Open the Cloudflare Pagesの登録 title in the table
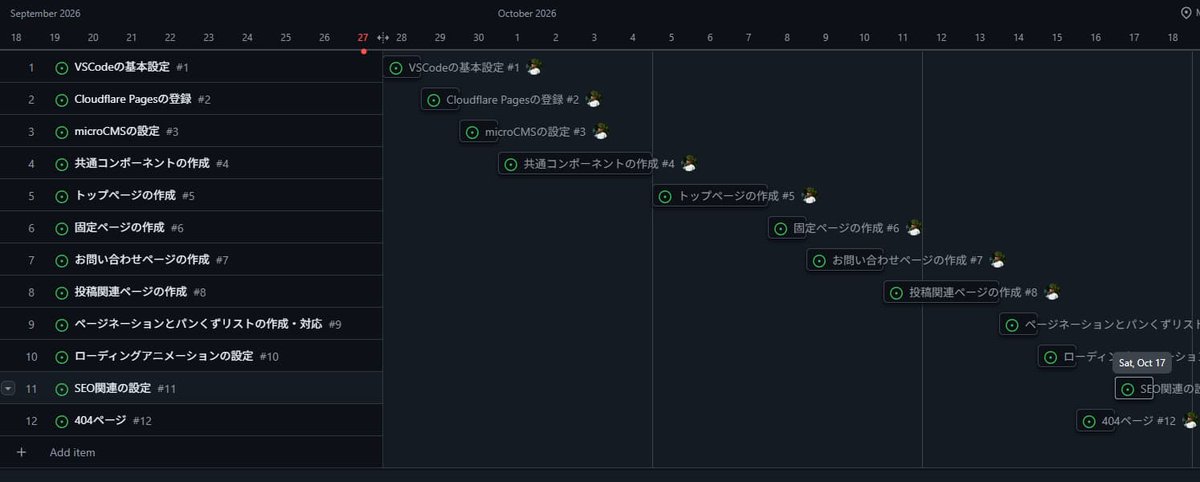Screen dimensions: 1200x482 click(x=133, y=99)
